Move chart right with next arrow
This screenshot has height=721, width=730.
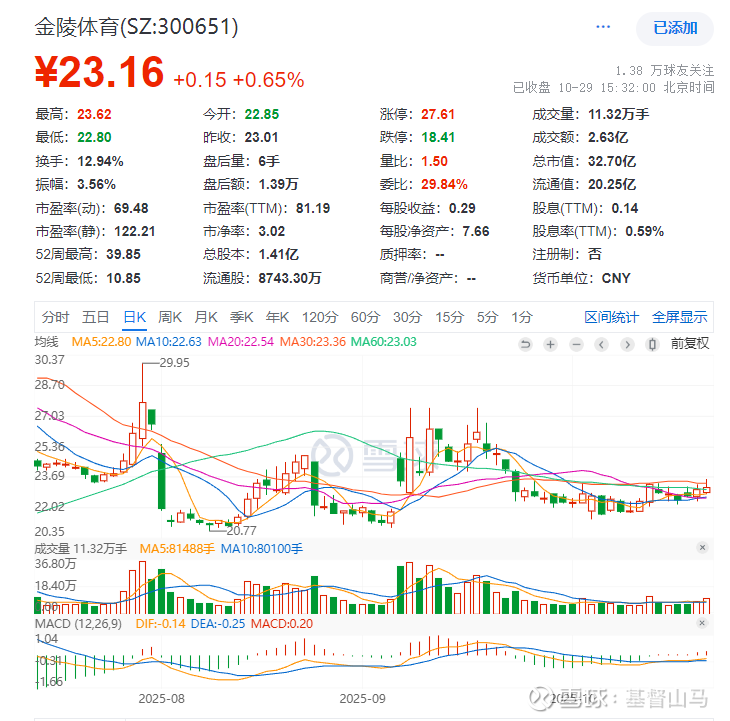627,344
